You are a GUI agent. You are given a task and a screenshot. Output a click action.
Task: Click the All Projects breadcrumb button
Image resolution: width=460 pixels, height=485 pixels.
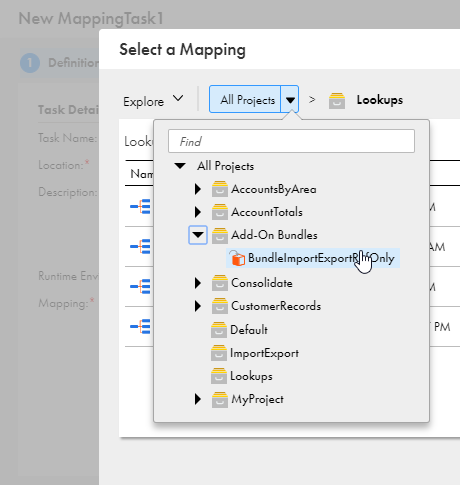(x=245, y=100)
